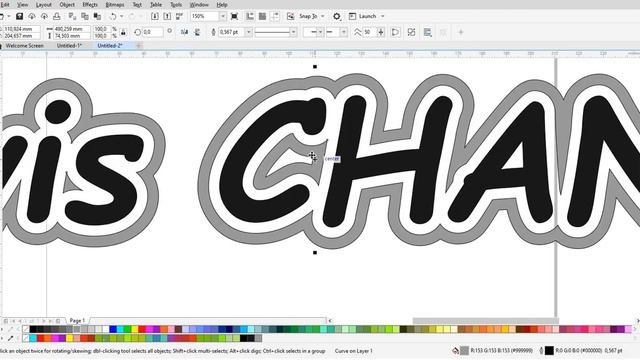Viewport: 640px width, 360px height.
Task: Click the Import cloud download icon
Action: click(32, 16)
